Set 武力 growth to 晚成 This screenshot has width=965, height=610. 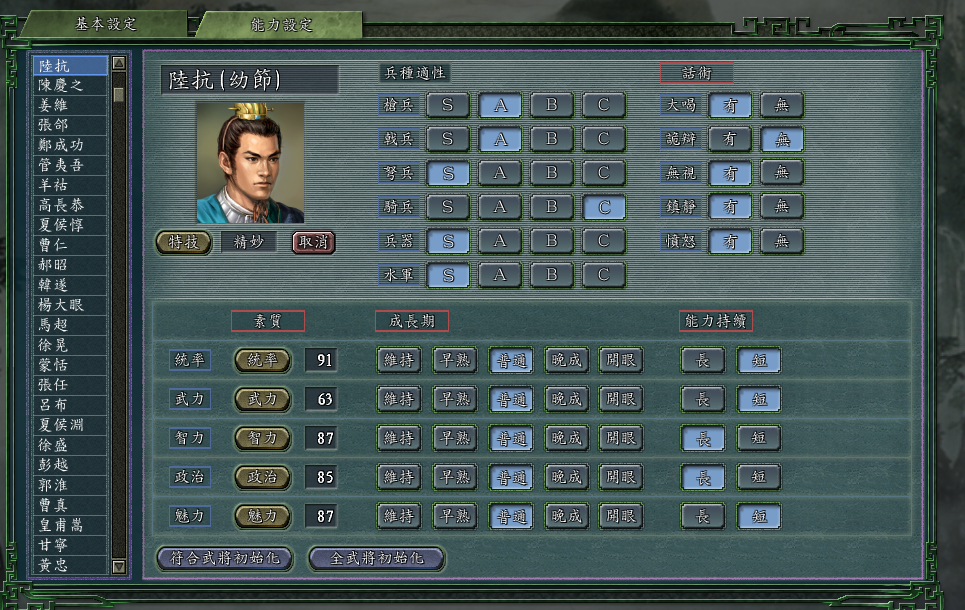tap(567, 399)
